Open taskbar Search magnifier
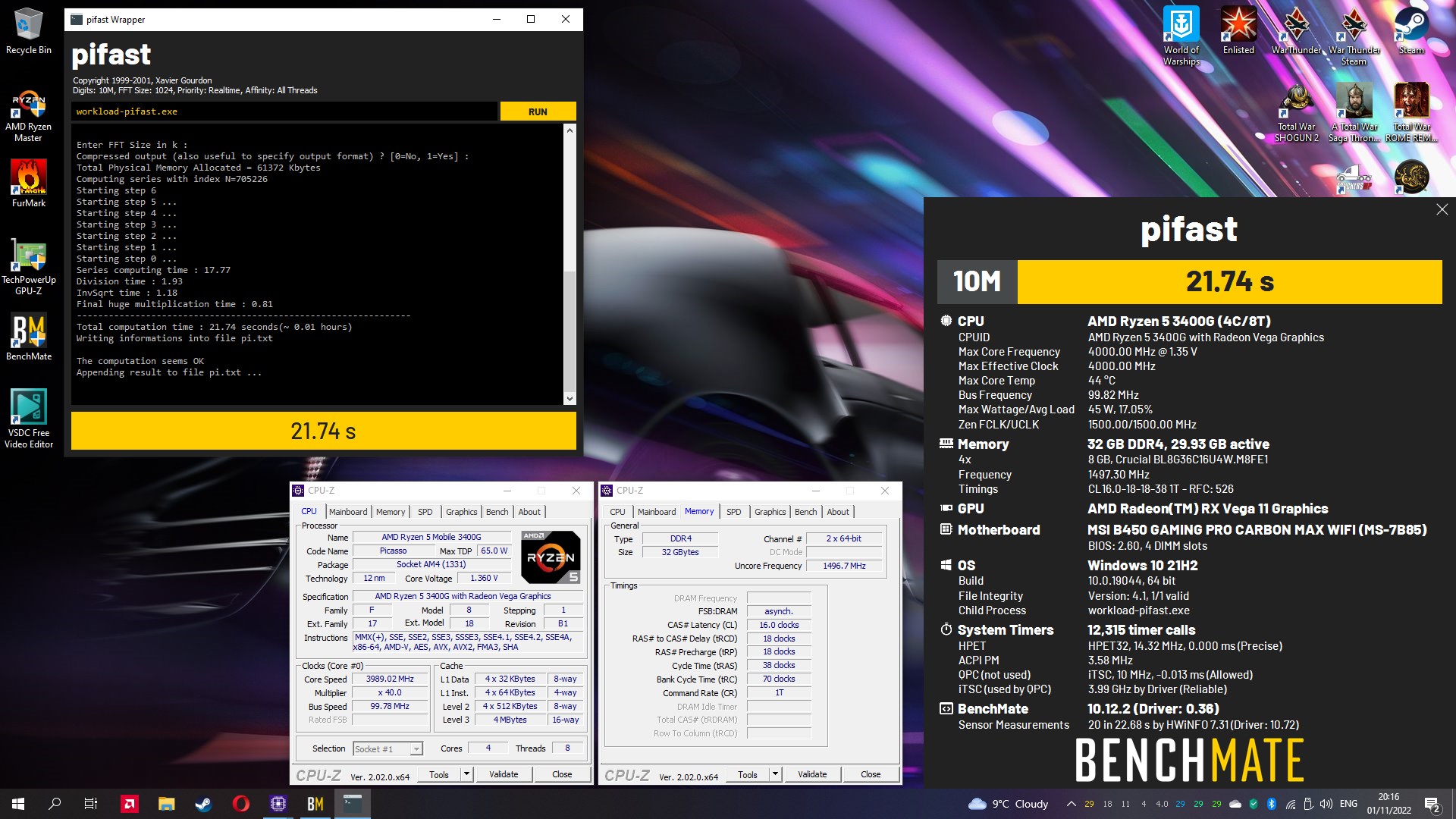The height and width of the screenshot is (819, 1456). point(55,804)
